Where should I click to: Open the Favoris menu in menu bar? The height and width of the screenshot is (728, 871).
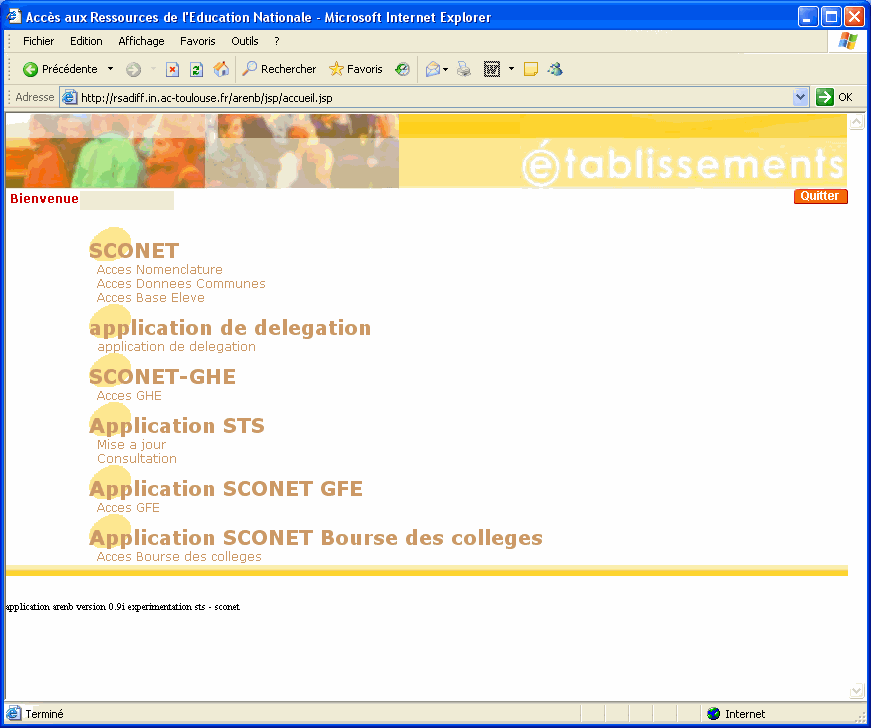point(197,41)
